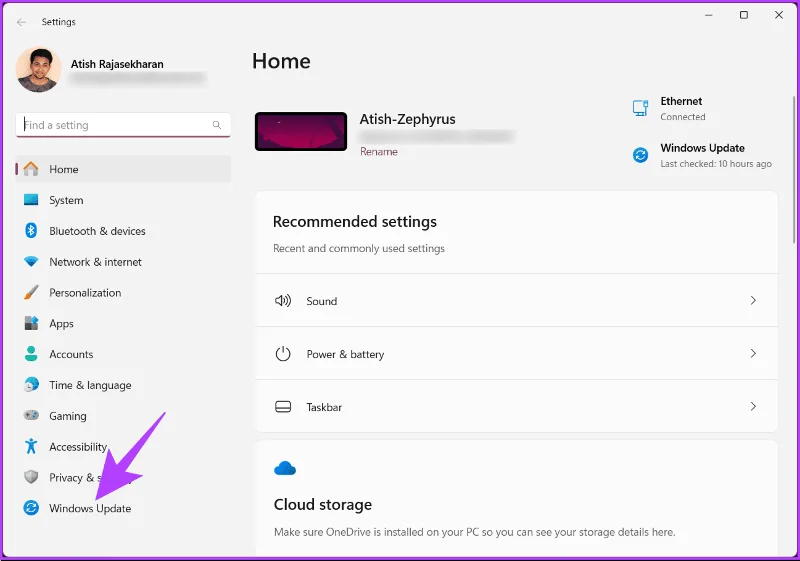Screen dimensions: 800x561
Task: Click the Time & language globe icon
Action: tap(31, 384)
